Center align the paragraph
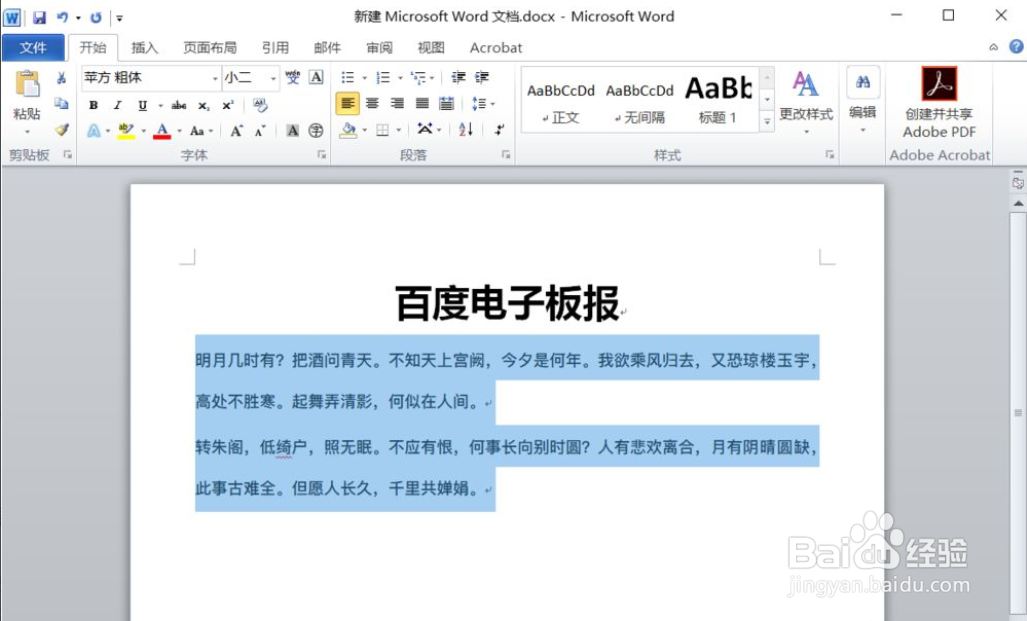 372,104
